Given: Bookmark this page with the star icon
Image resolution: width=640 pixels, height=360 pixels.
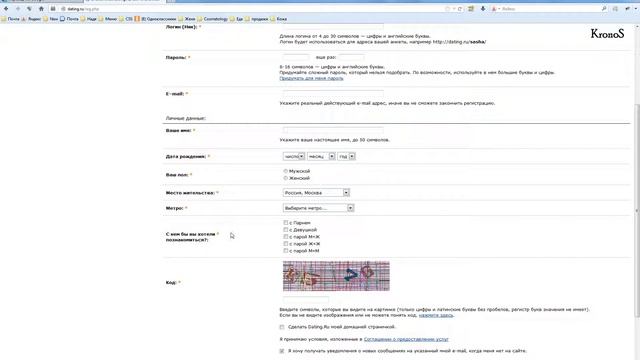Looking at the screenshot, I should (x=447, y=9).
